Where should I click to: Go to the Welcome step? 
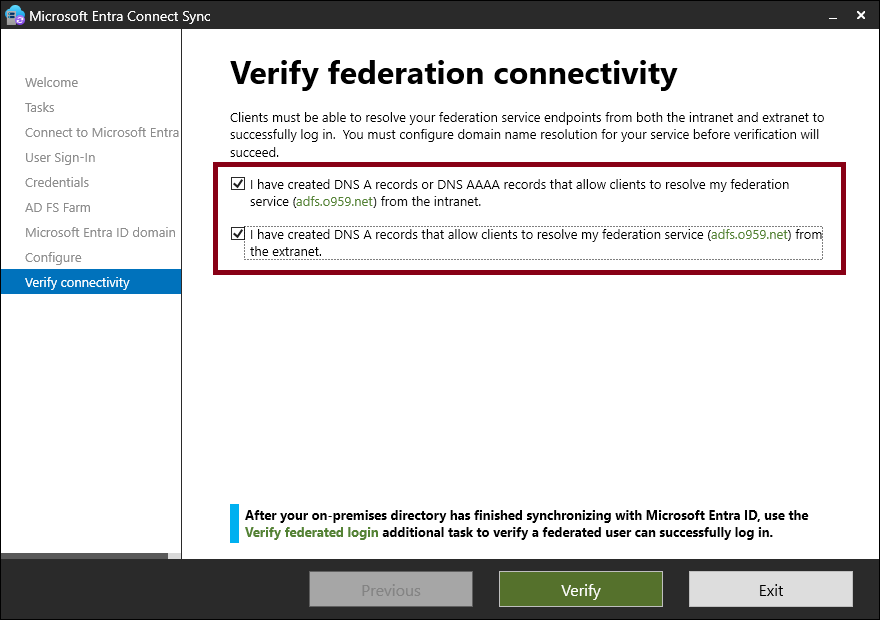pyautogui.click(x=52, y=82)
